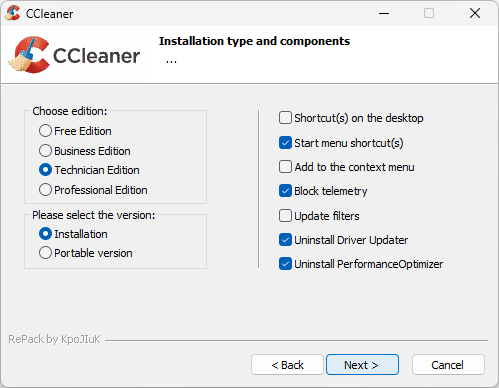This screenshot has width=499, height=388.
Task: Click the 'RePack by KpoJIuK' text
Action: pyautogui.click(x=54, y=339)
